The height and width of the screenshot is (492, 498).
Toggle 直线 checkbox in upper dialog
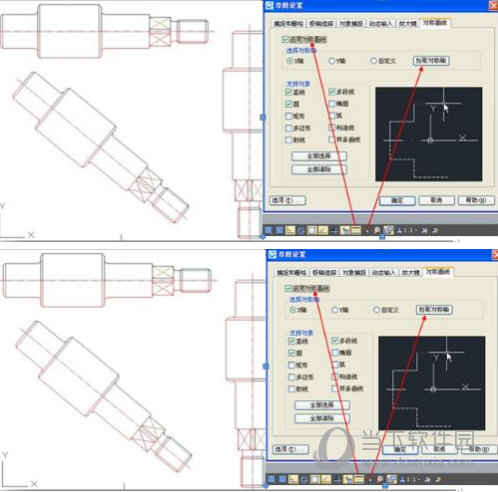click(289, 92)
